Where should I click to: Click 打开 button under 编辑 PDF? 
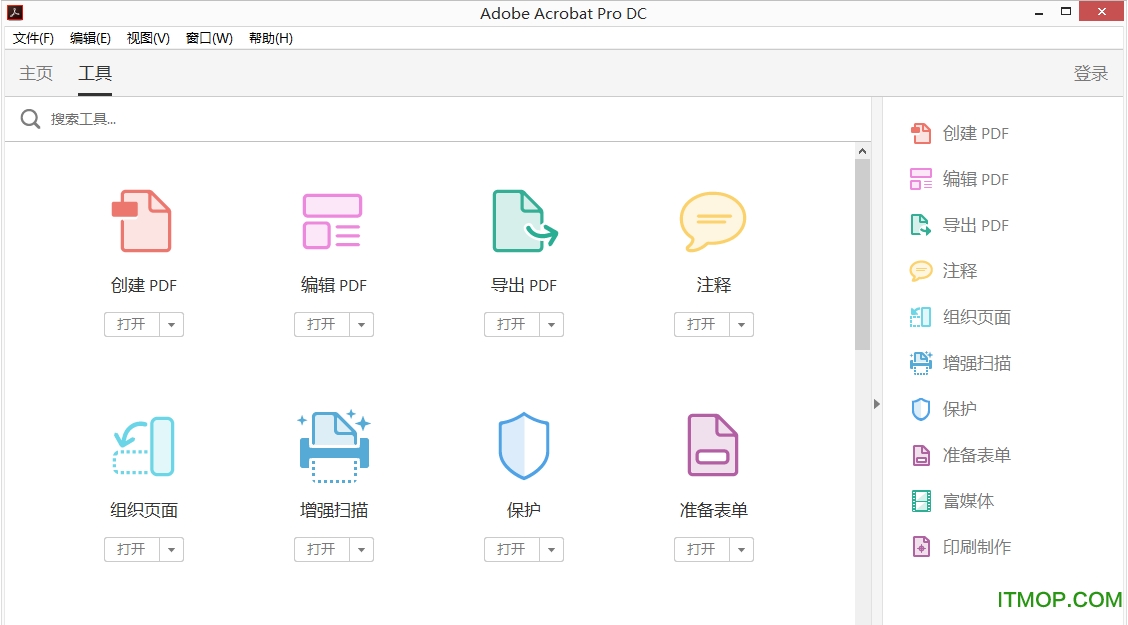point(322,324)
